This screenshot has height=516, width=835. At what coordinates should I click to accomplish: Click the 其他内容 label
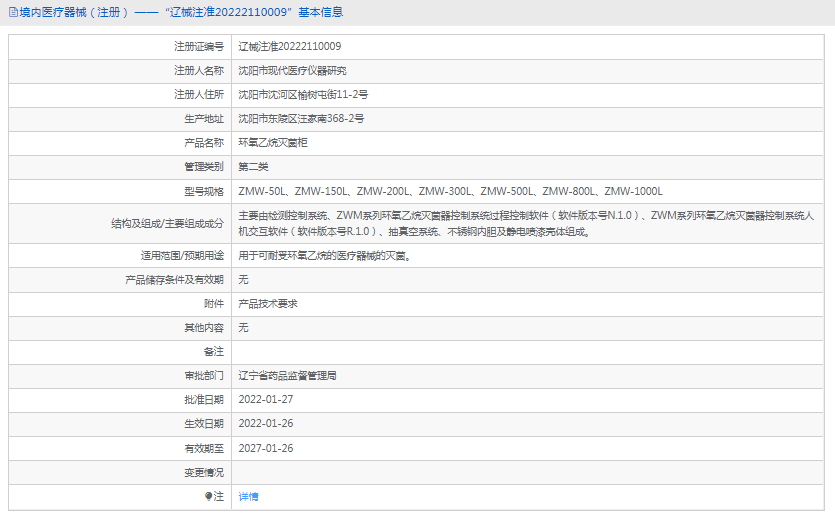[204, 327]
